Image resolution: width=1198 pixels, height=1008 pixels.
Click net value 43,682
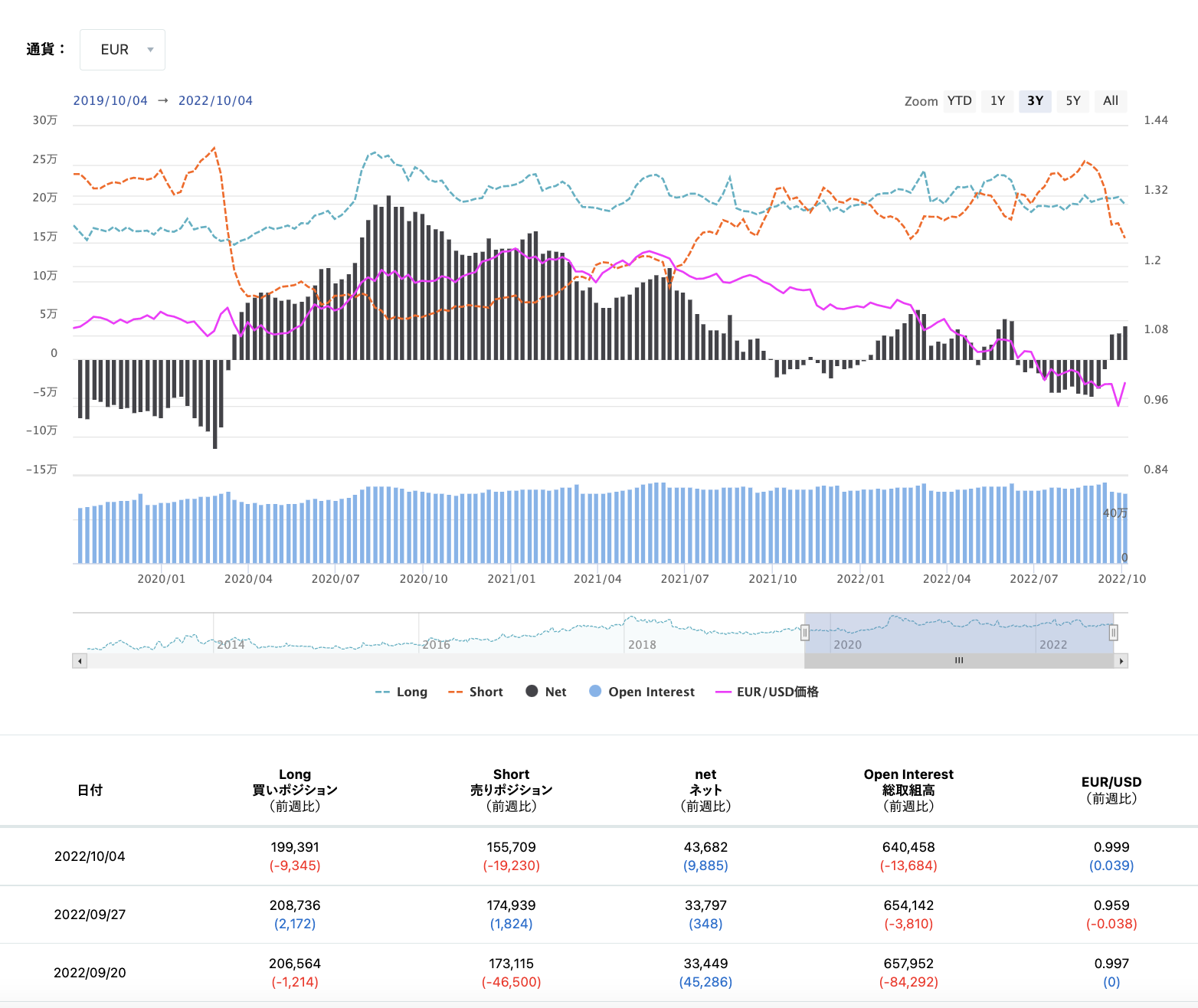click(705, 847)
